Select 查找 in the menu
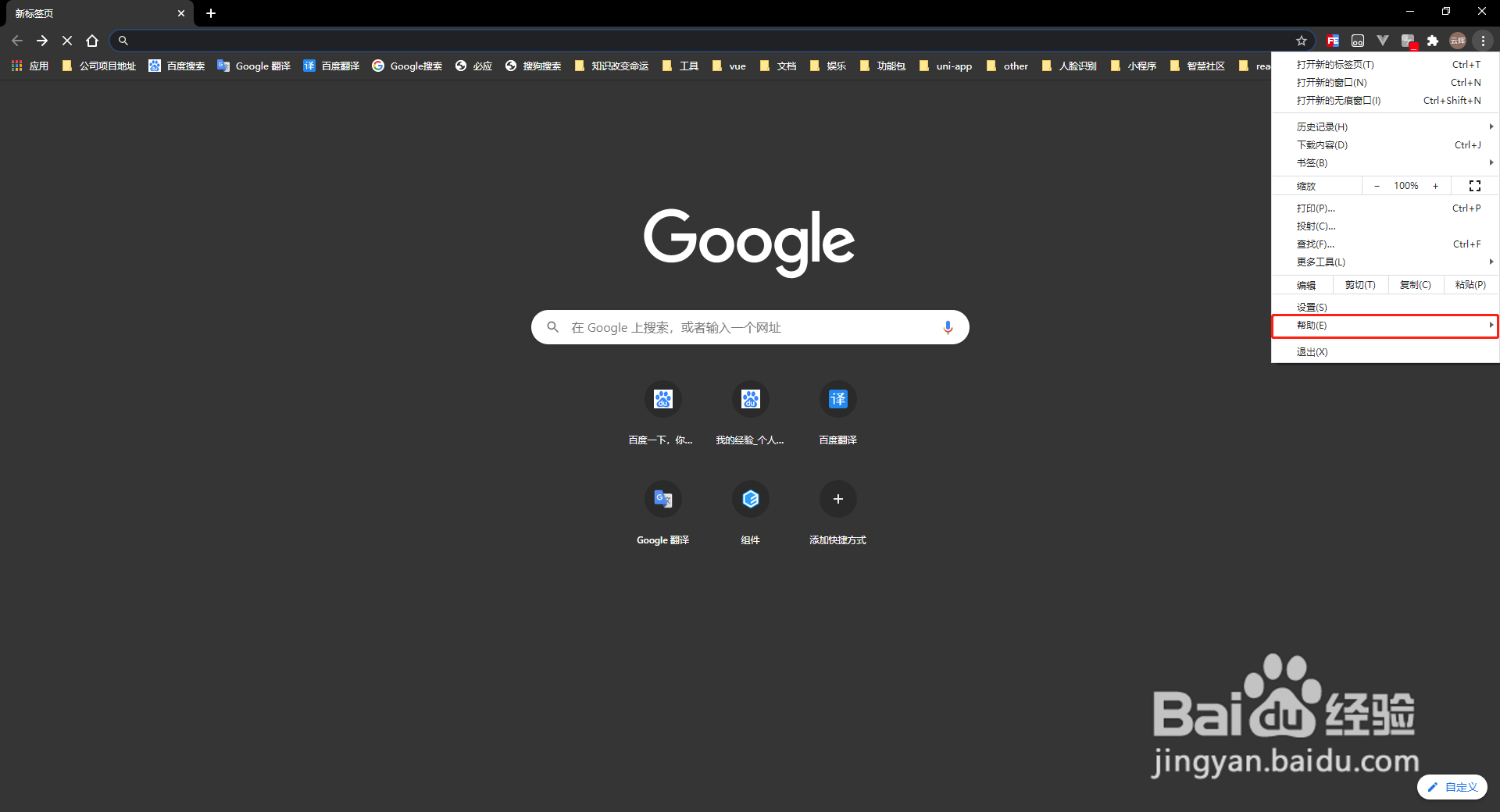The width and height of the screenshot is (1500, 812). click(1385, 244)
